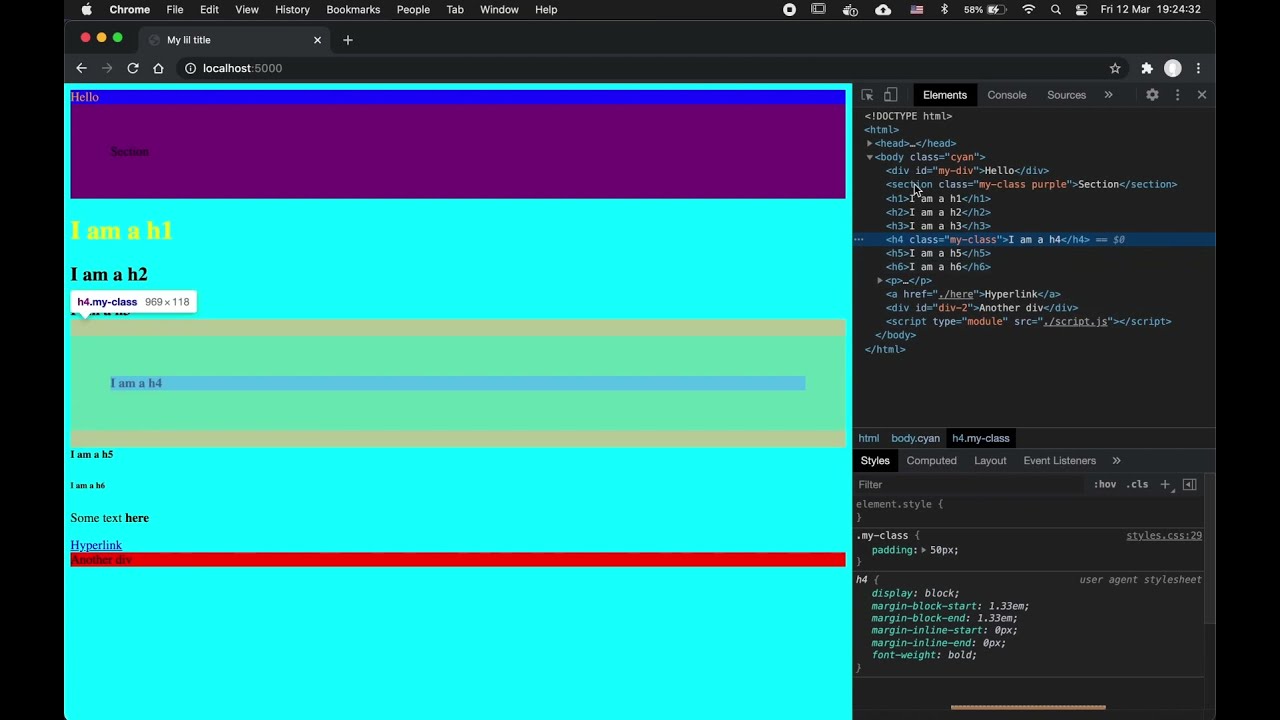This screenshot has width=1280, height=720.
Task: Expand the p element node
Action: pyautogui.click(x=880, y=281)
